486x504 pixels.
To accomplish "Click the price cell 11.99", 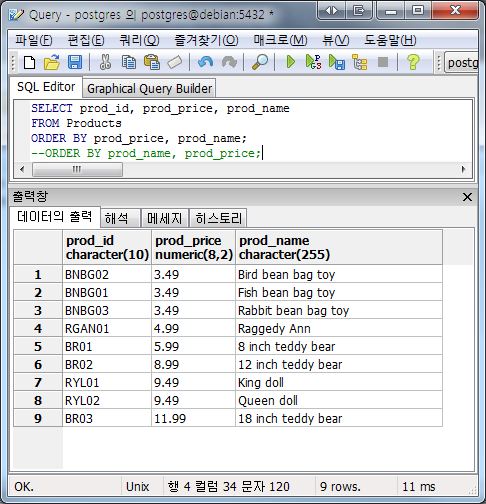I will pos(194,418).
